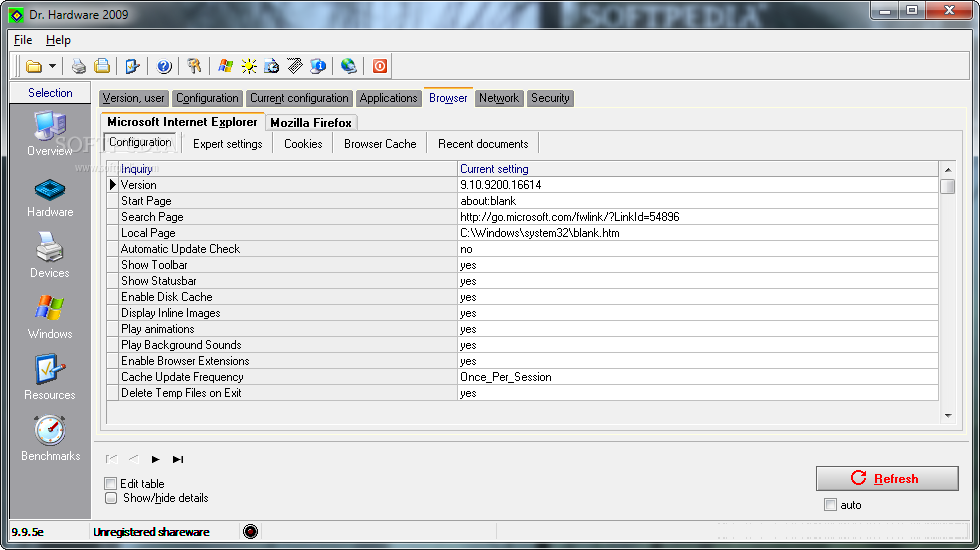Screen dimensions: 980x550
Task: Click the table scrollbar down arrow
Action: click(948, 416)
